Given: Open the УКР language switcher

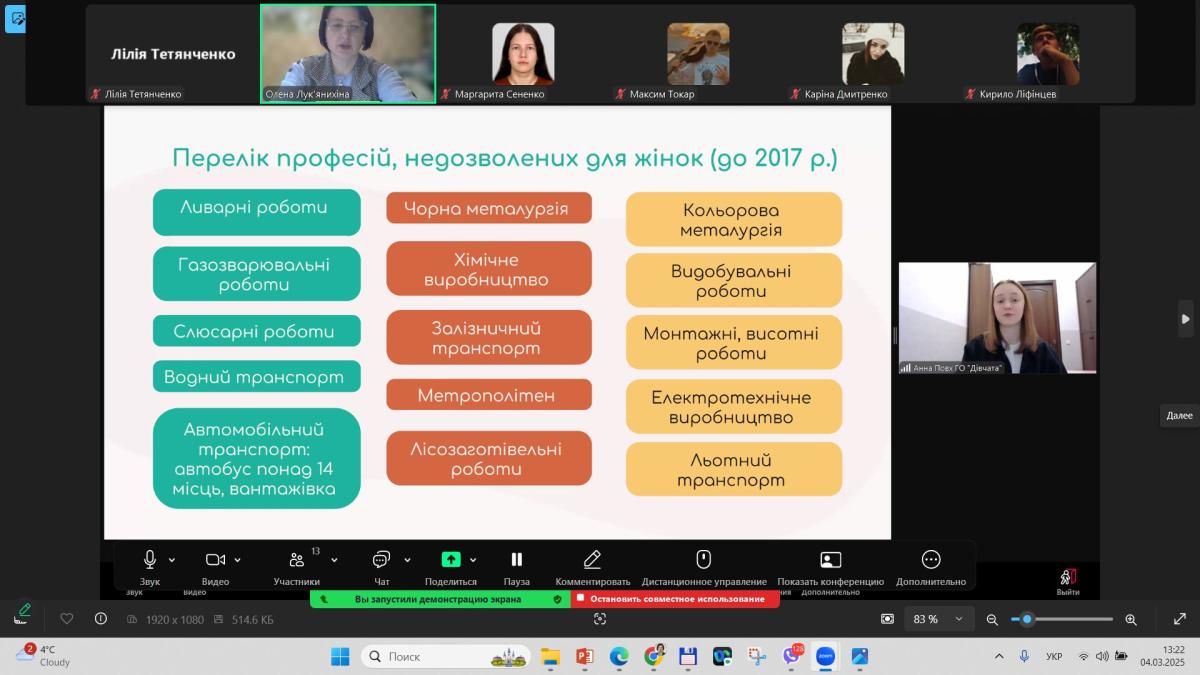Looking at the screenshot, I should pos(1054,657).
